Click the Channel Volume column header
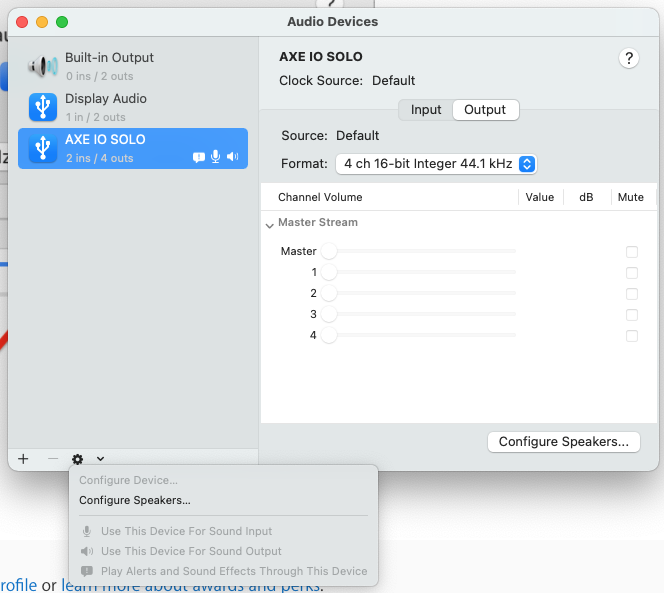 click(320, 197)
